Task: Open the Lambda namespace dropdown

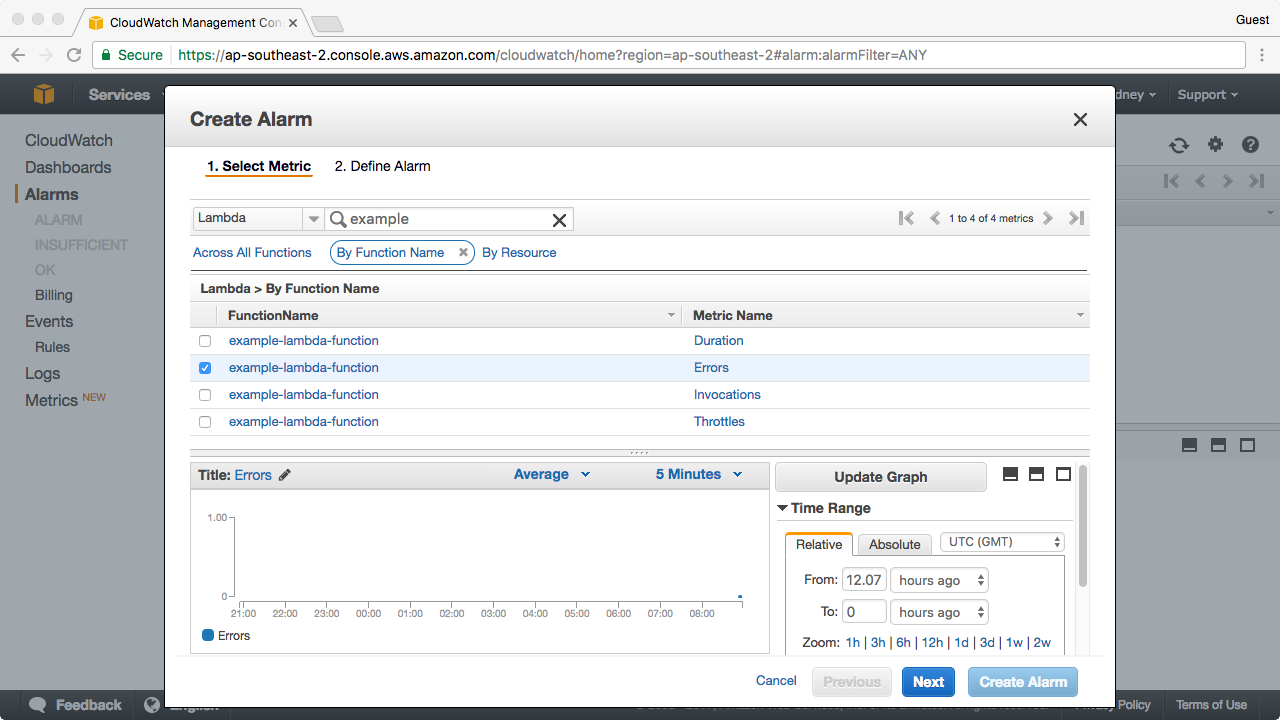Action: 258,219
